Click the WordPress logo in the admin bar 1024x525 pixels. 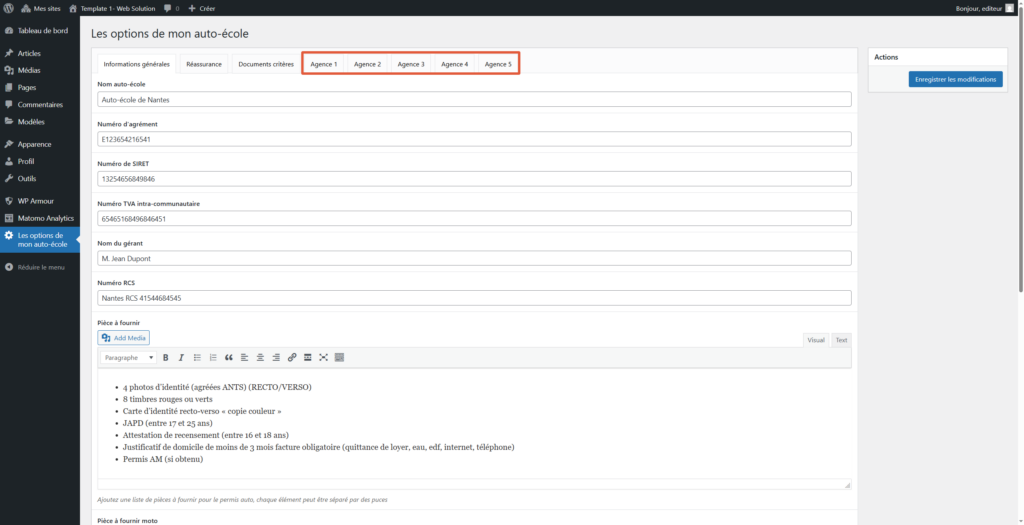9,7
